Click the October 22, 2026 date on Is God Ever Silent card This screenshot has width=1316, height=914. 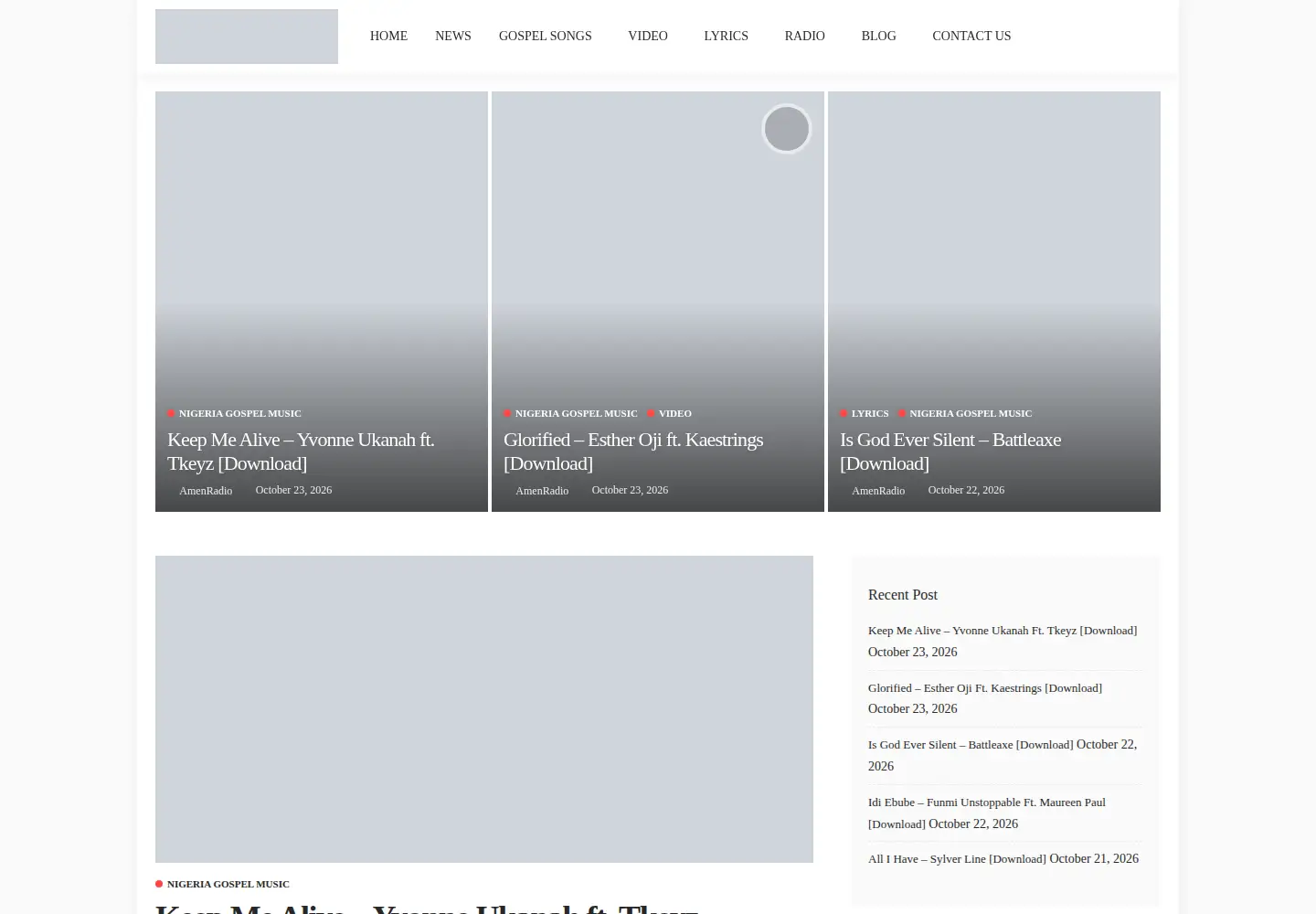(x=966, y=490)
